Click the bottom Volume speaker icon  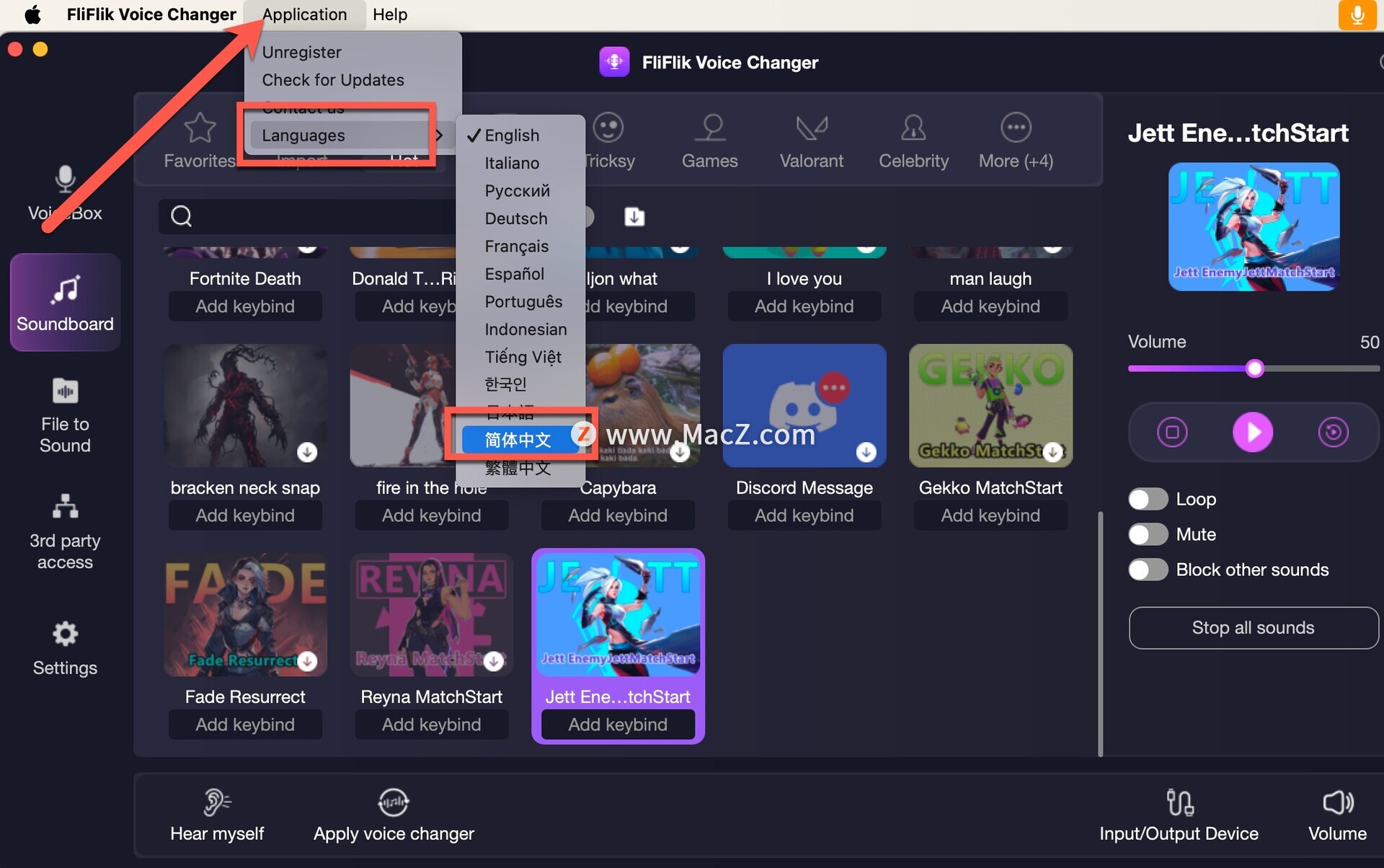tap(1338, 802)
